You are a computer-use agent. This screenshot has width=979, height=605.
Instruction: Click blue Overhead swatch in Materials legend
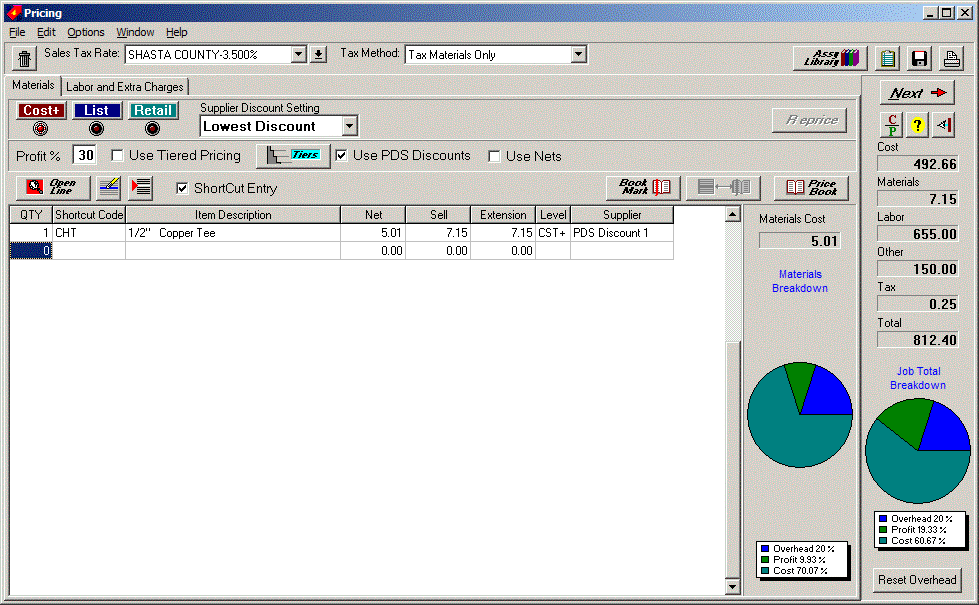tap(765, 549)
